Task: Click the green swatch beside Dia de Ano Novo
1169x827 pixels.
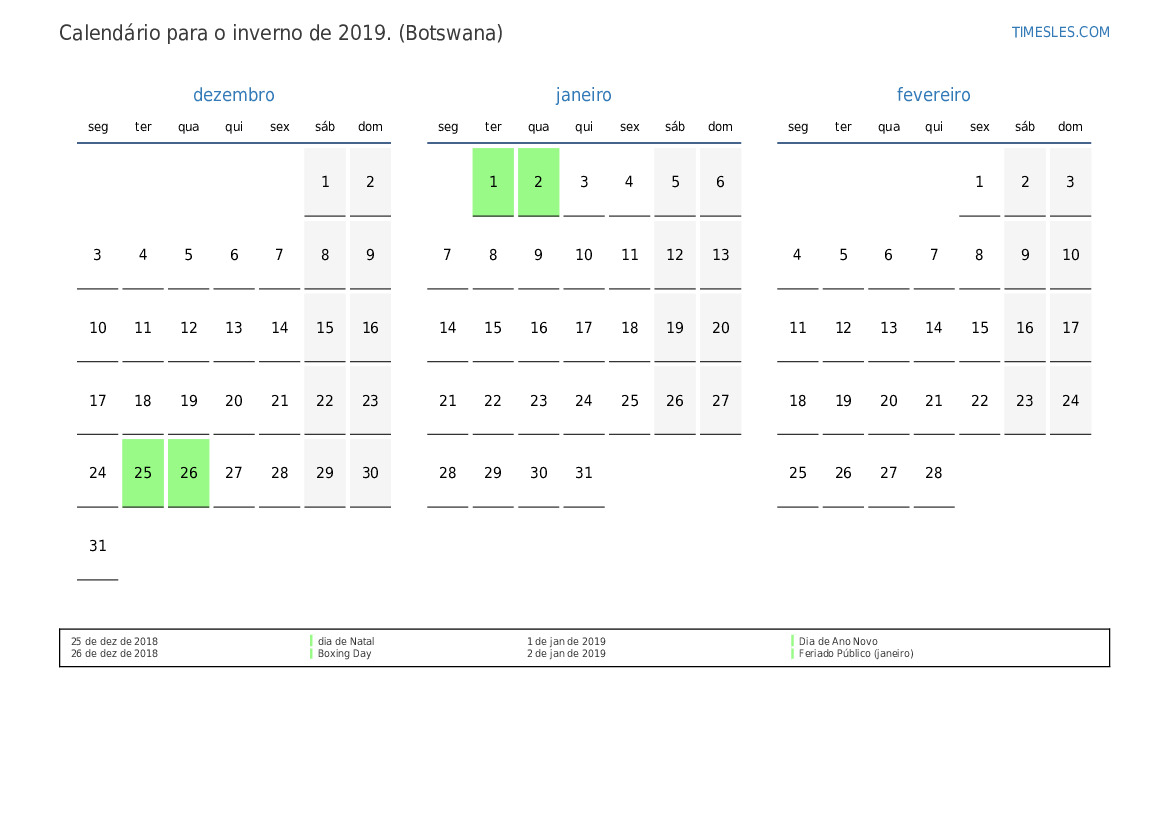Action: (x=793, y=641)
